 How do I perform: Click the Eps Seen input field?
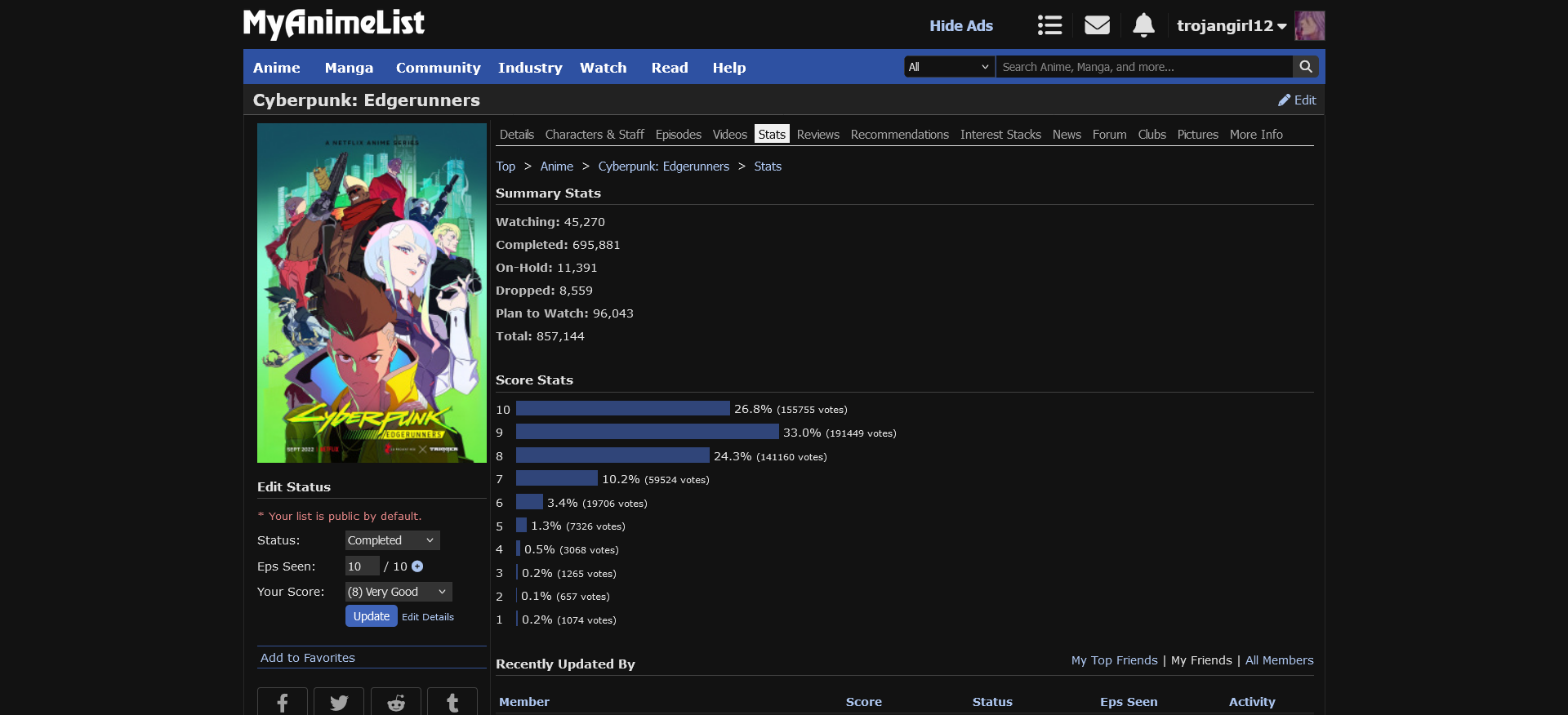[x=363, y=566]
